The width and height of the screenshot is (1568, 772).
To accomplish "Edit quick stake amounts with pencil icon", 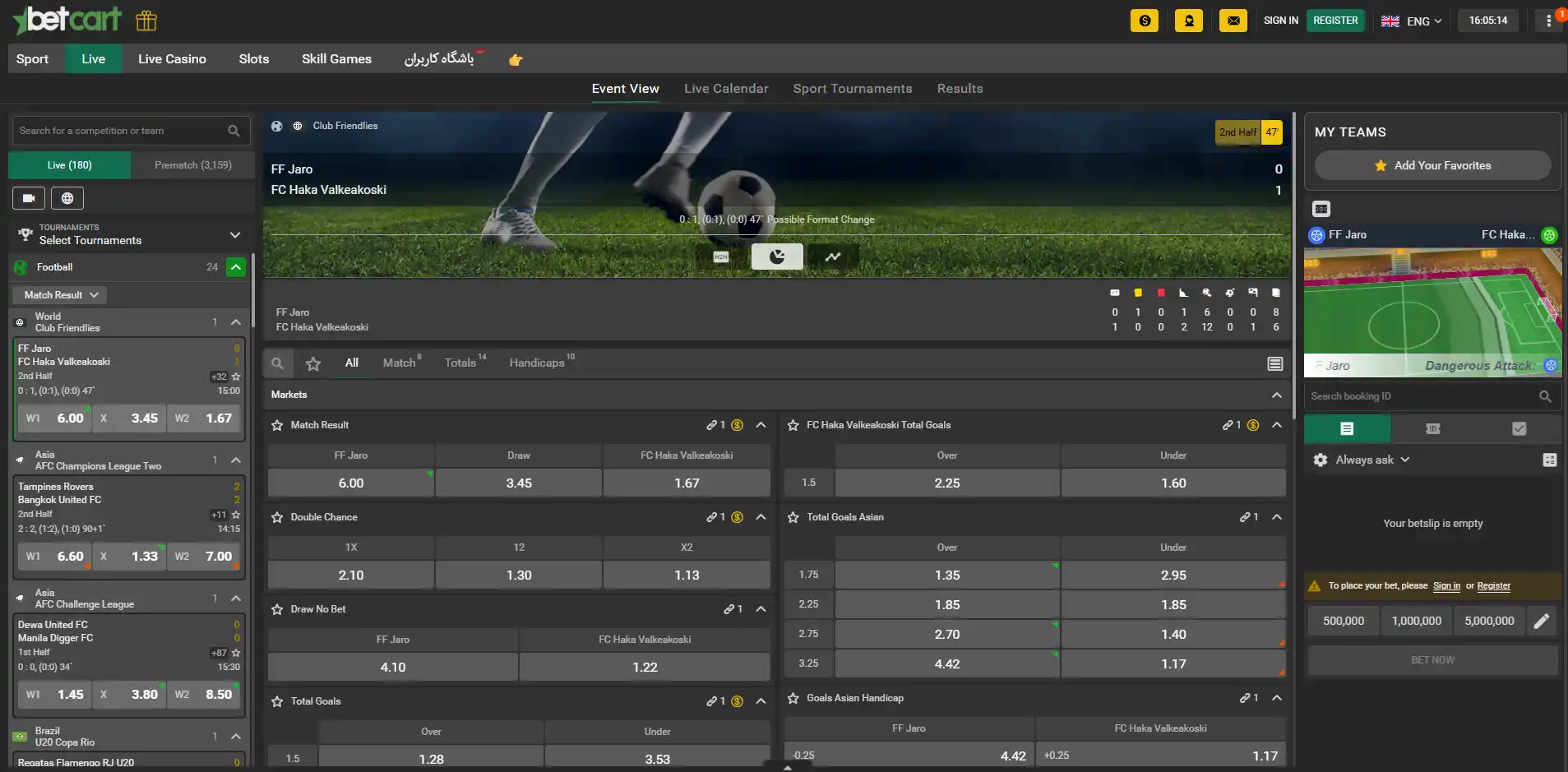I will pyautogui.click(x=1542, y=621).
